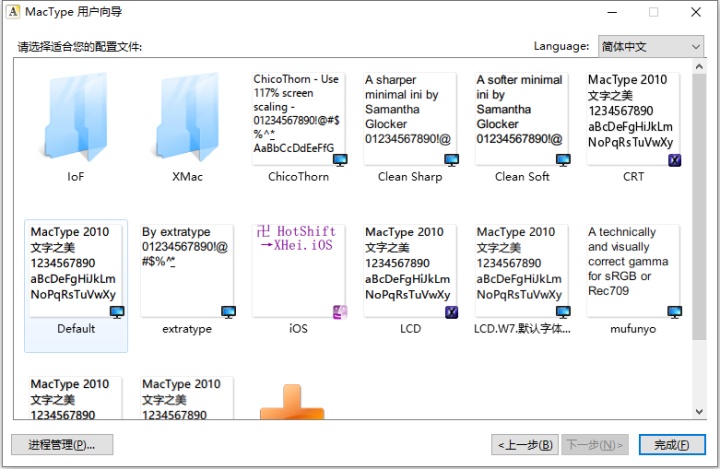Click the monitor icon on extratype thumbnail

[x=229, y=312]
